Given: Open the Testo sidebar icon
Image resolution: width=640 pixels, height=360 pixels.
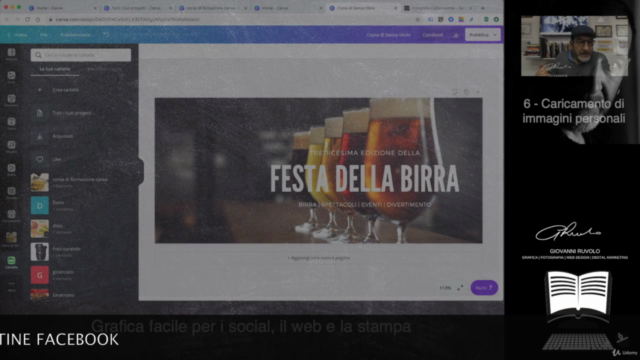Looking at the screenshot, I should [11, 123].
